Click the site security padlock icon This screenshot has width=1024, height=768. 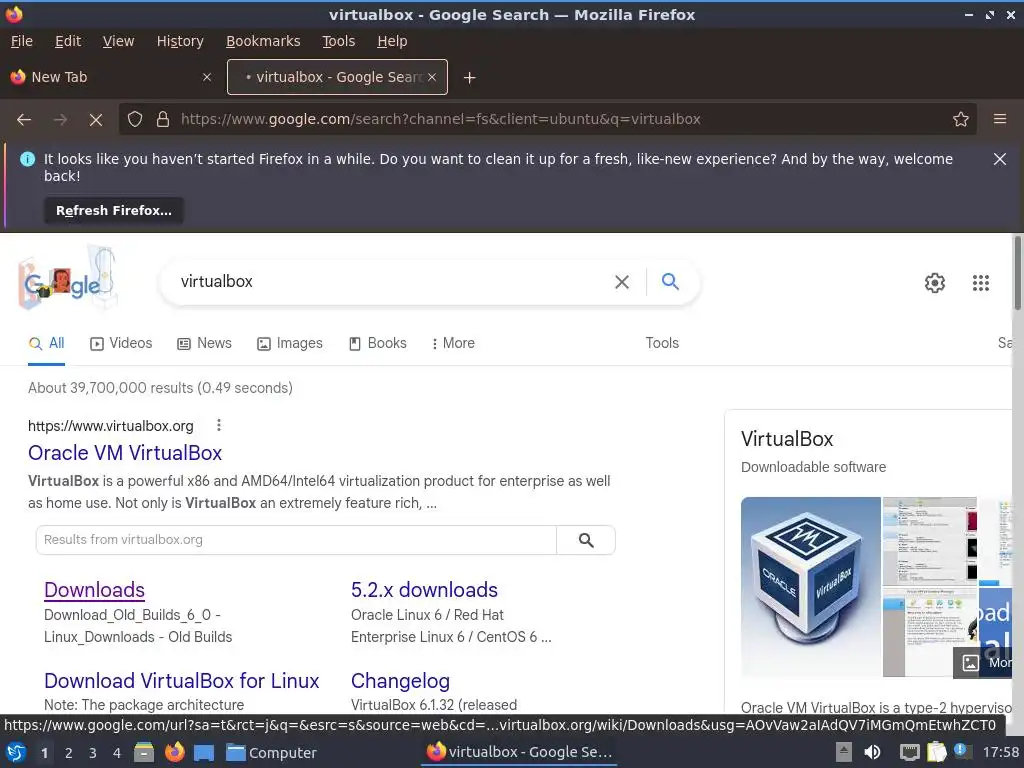[163, 120]
